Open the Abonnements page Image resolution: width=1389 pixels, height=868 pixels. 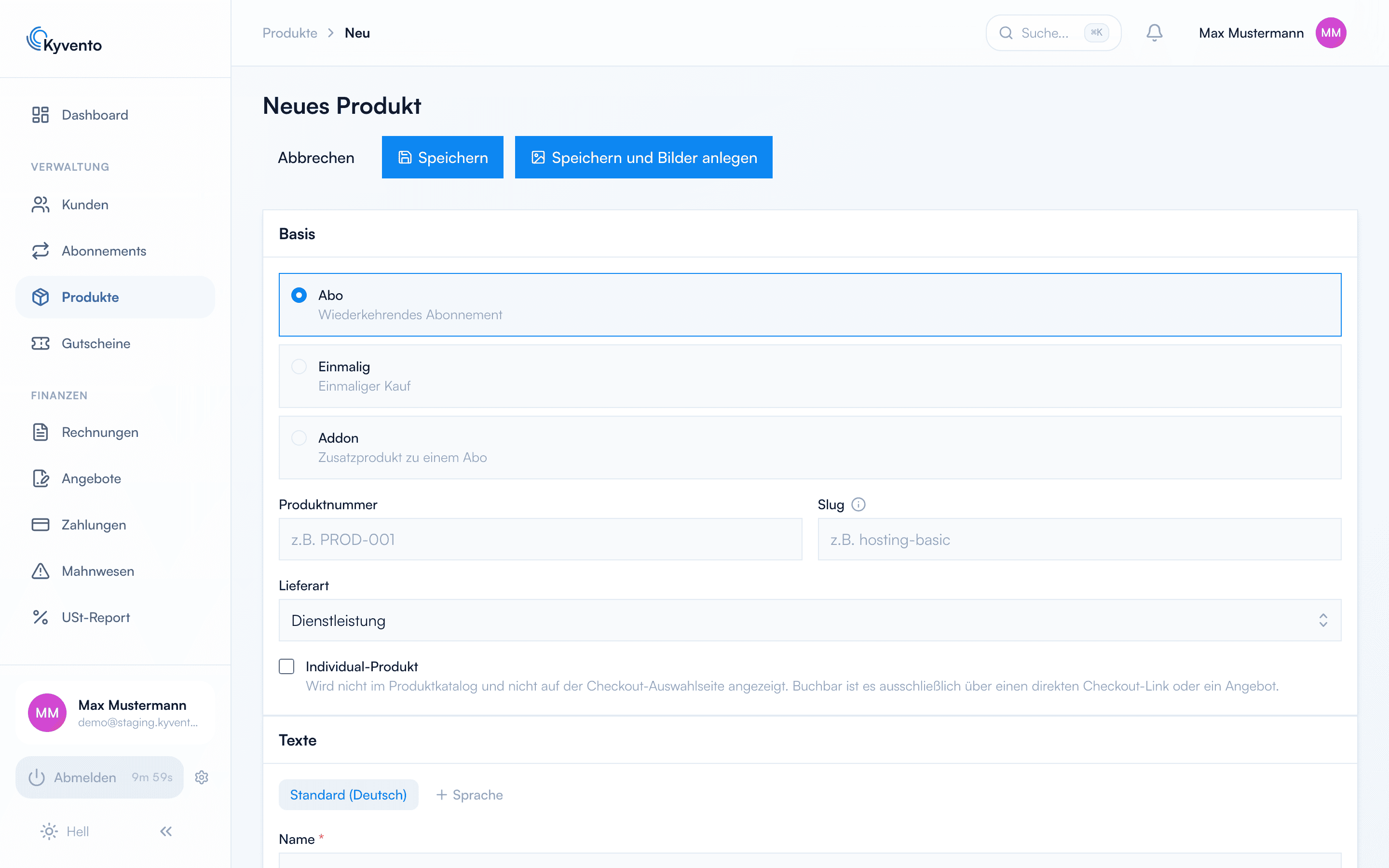coord(115,251)
